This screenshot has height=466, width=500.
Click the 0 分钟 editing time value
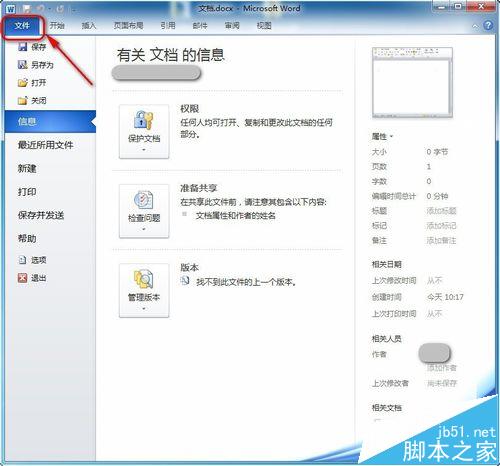click(437, 196)
